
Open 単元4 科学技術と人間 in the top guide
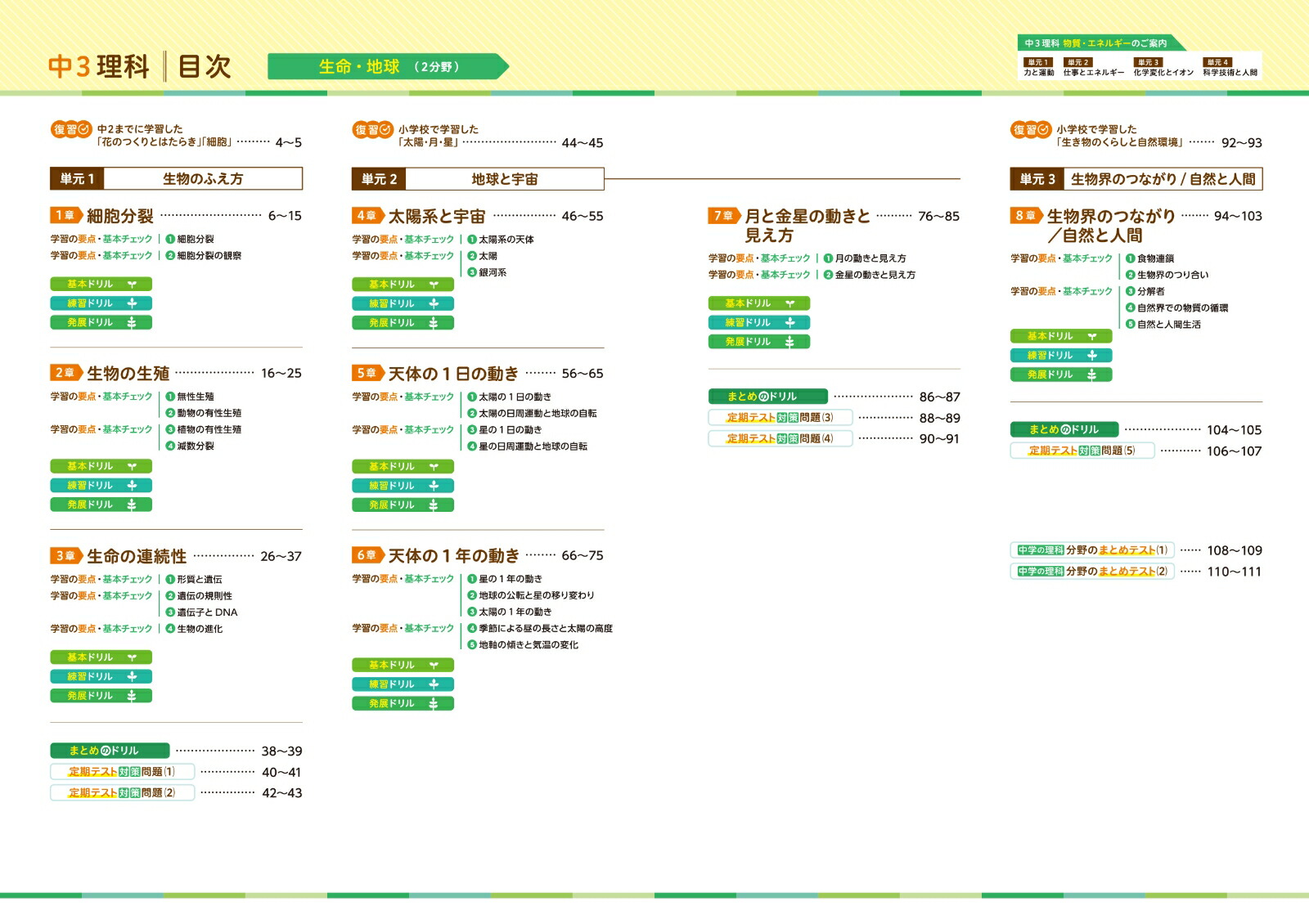(1230, 67)
